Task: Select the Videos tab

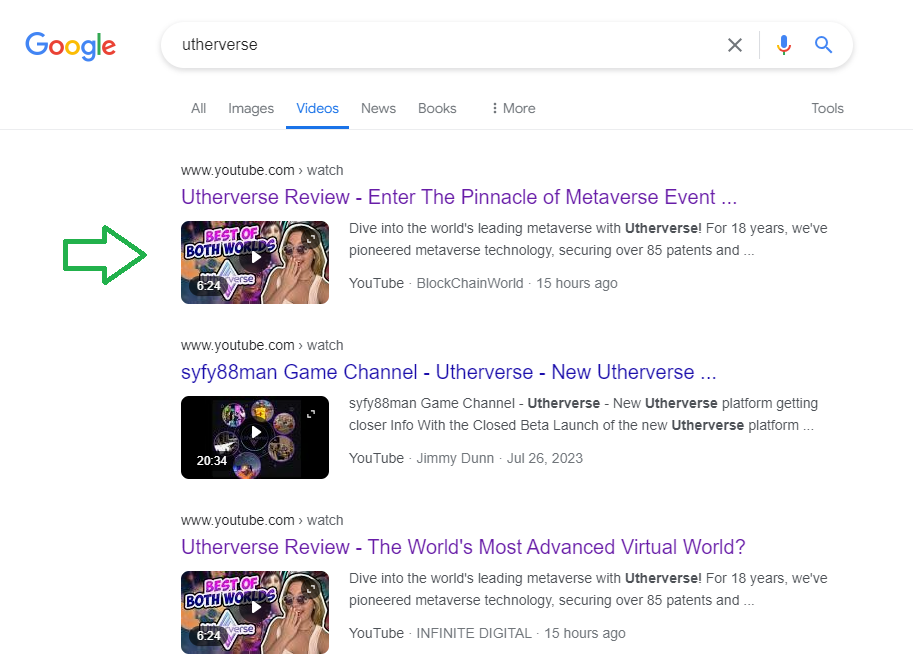Action: tap(317, 108)
